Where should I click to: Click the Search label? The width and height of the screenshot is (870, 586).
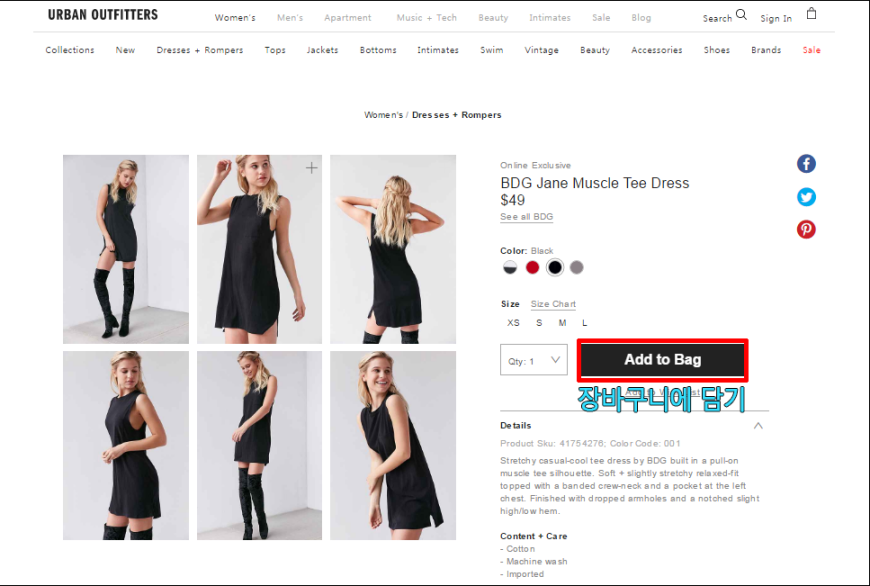[717, 18]
